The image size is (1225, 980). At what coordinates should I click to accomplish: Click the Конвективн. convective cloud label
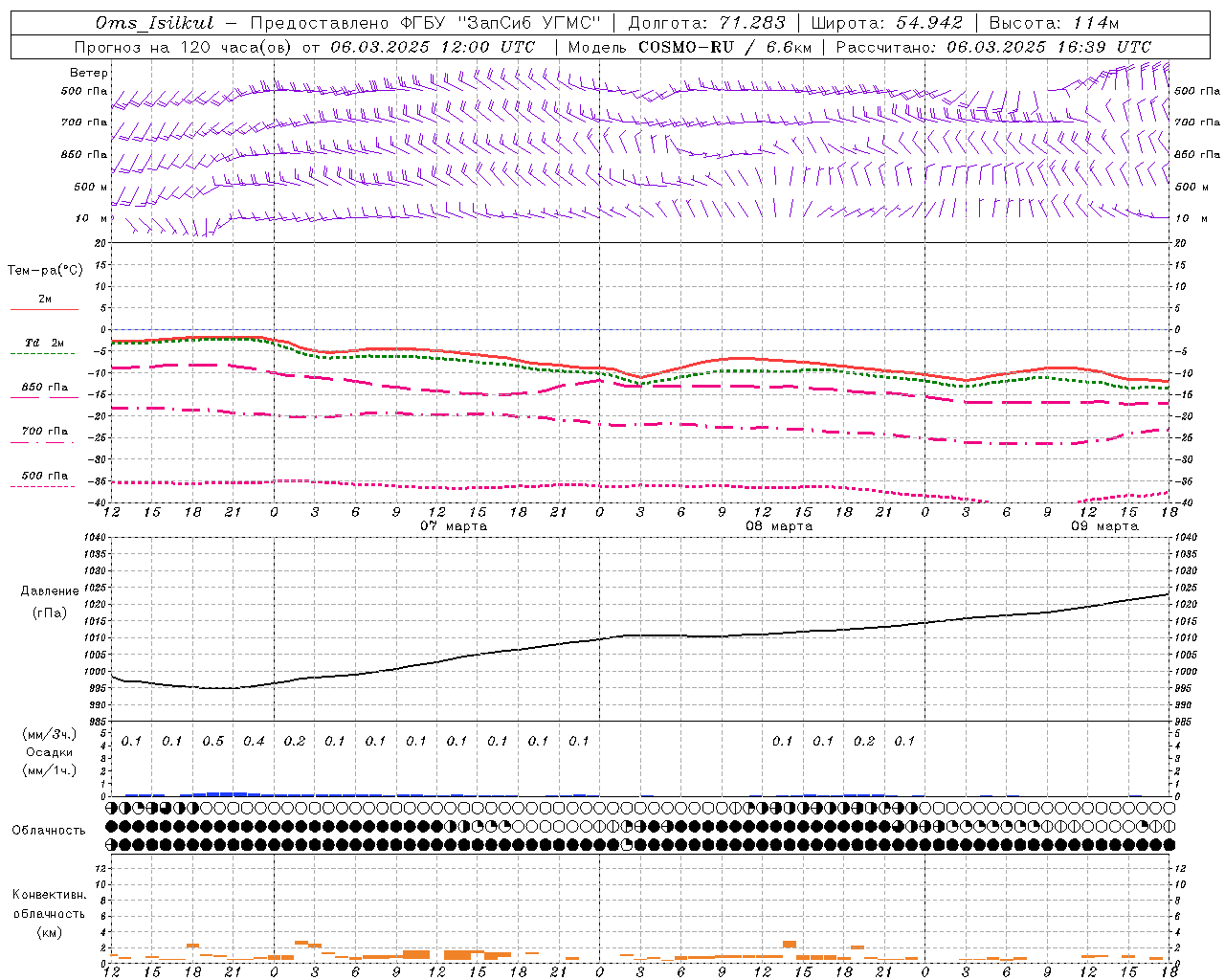(49, 895)
